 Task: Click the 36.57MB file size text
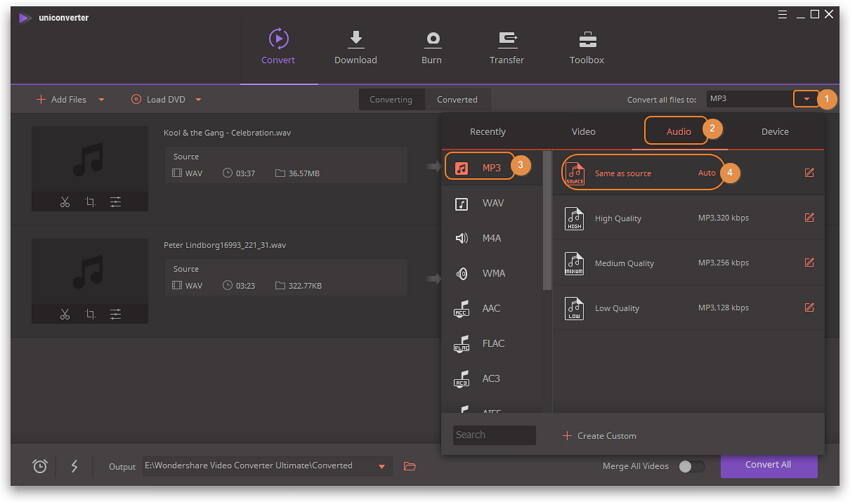tap(304, 173)
